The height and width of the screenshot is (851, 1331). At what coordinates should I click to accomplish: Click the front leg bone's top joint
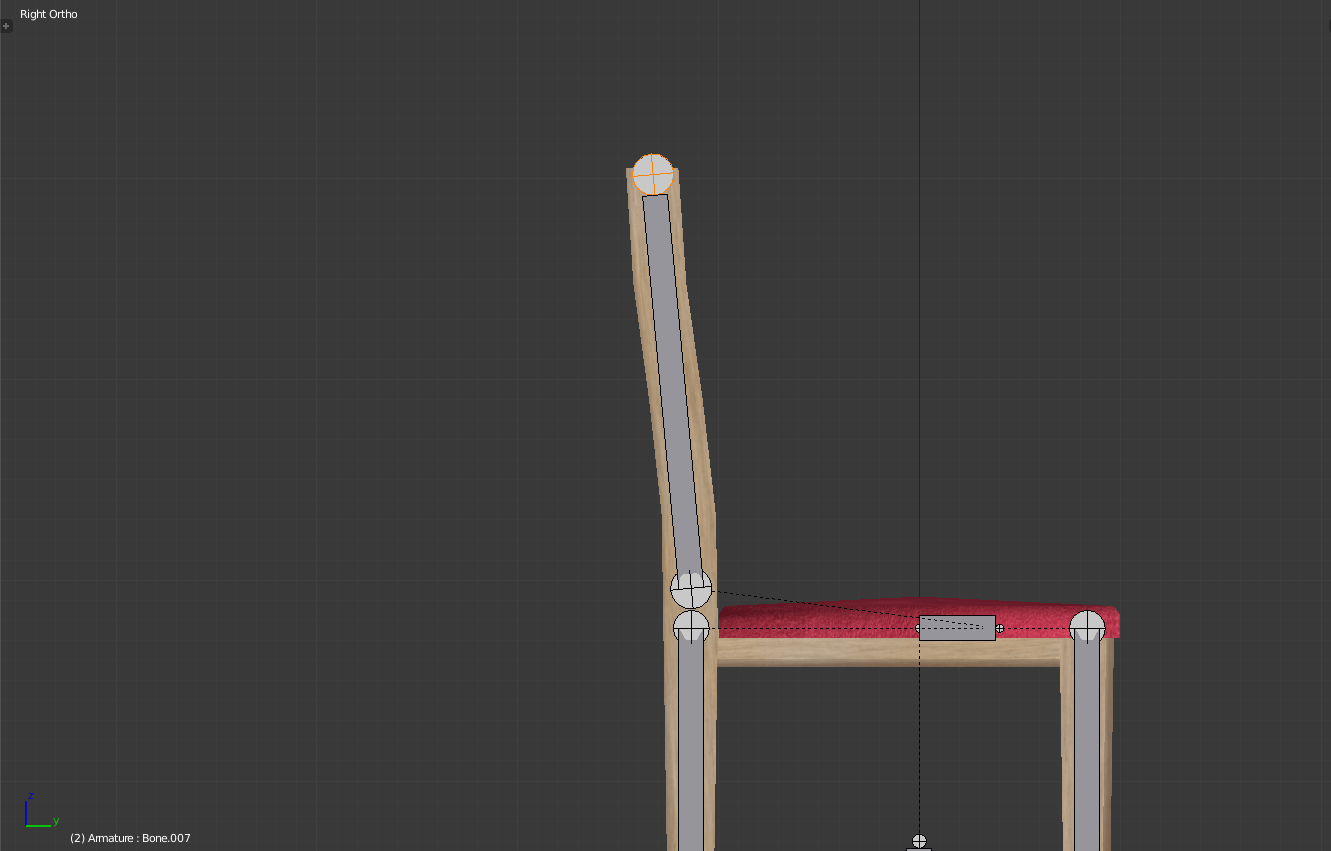pos(1087,627)
